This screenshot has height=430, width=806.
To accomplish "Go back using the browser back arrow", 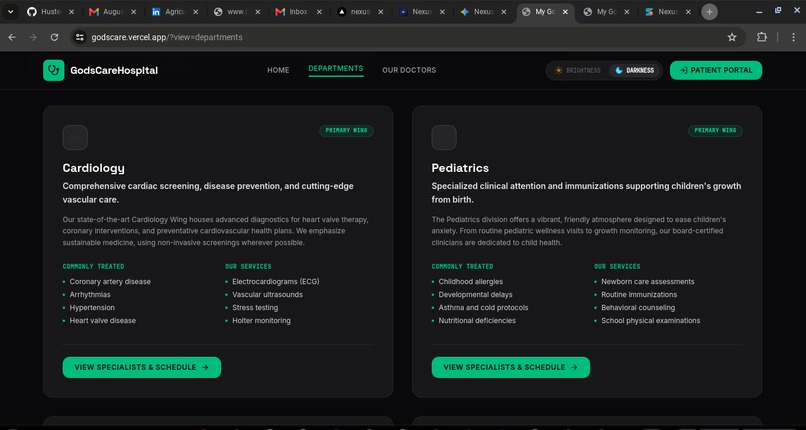I will tap(12, 37).
